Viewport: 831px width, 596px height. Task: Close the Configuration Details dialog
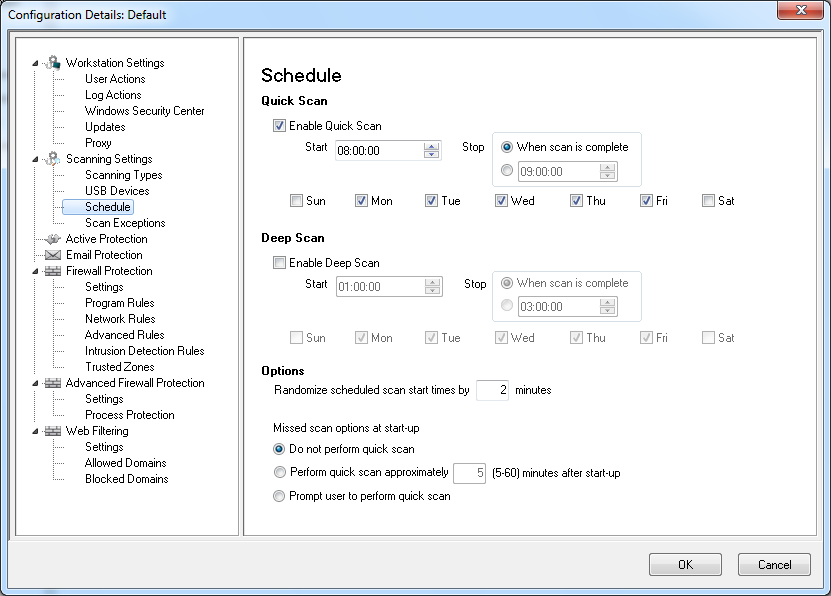(801, 13)
